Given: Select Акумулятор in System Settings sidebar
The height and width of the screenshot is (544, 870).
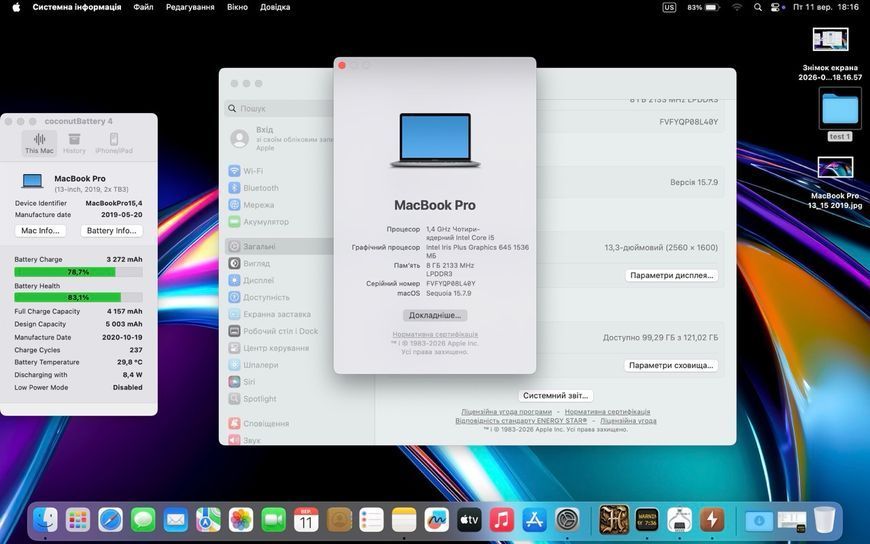Looking at the screenshot, I should [280, 221].
